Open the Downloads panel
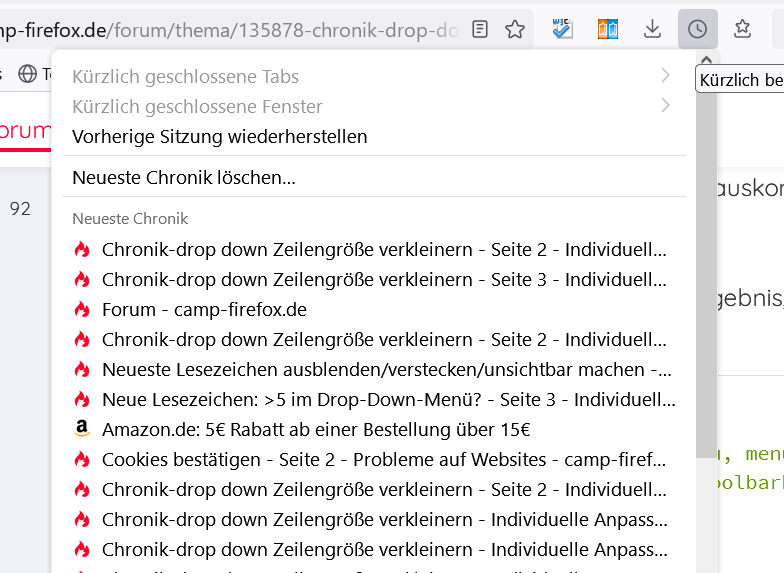Image resolution: width=784 pixels, height=573 pixels. pyautogui.click(x=653, y=30)
